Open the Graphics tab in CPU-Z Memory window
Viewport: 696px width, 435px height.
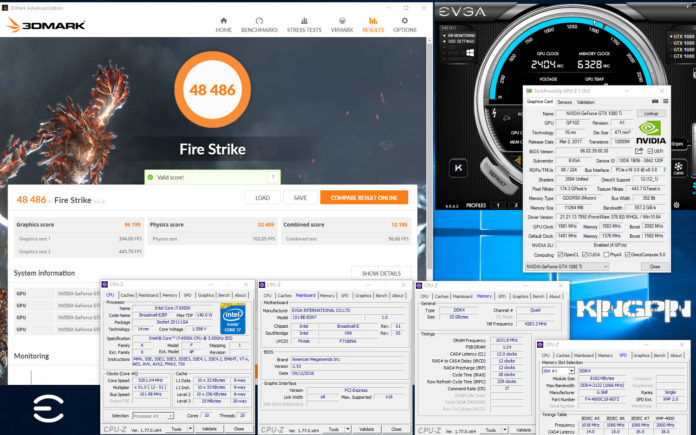coord(520,297)
